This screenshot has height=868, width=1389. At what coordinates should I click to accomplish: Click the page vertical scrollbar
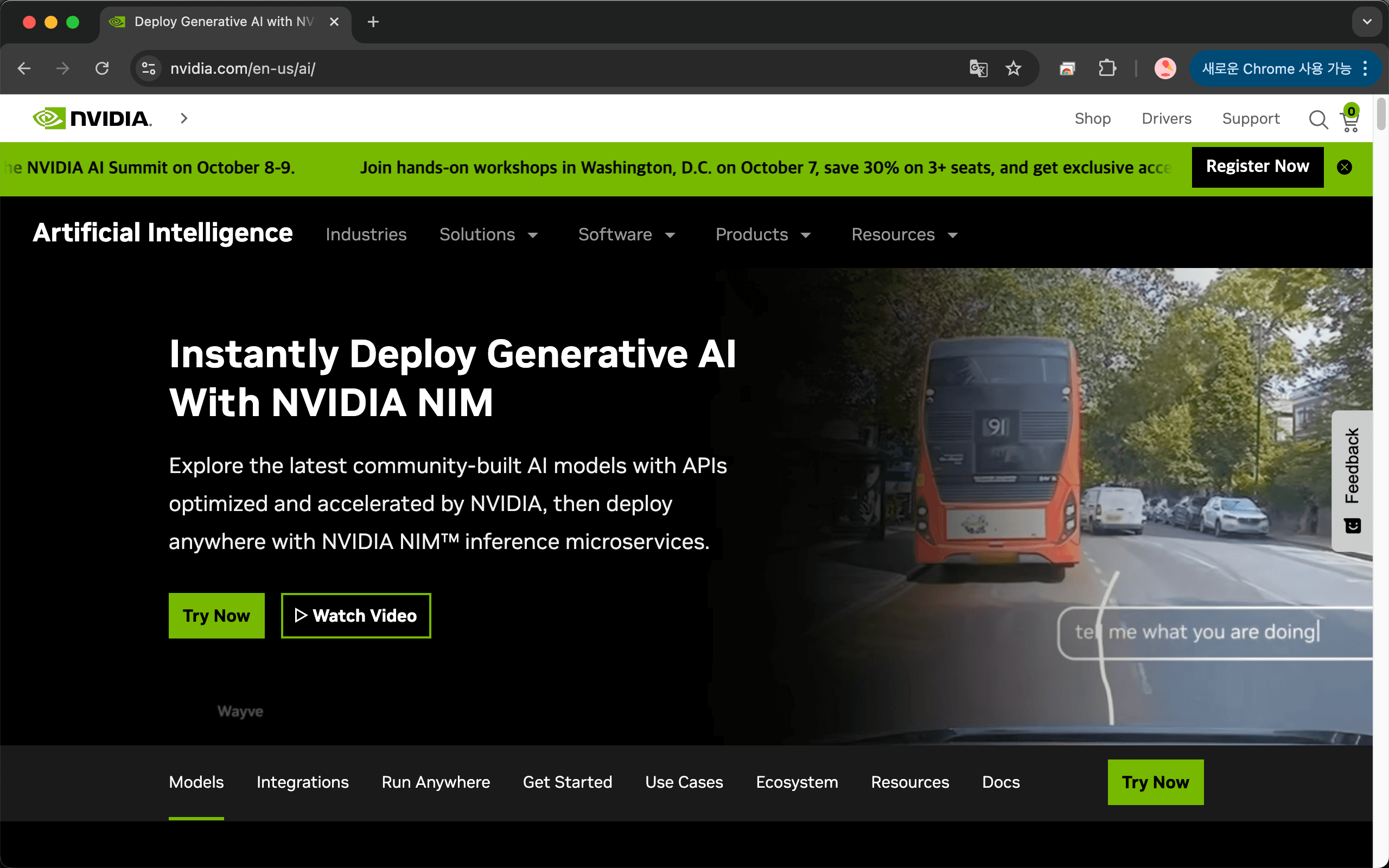1381,114
